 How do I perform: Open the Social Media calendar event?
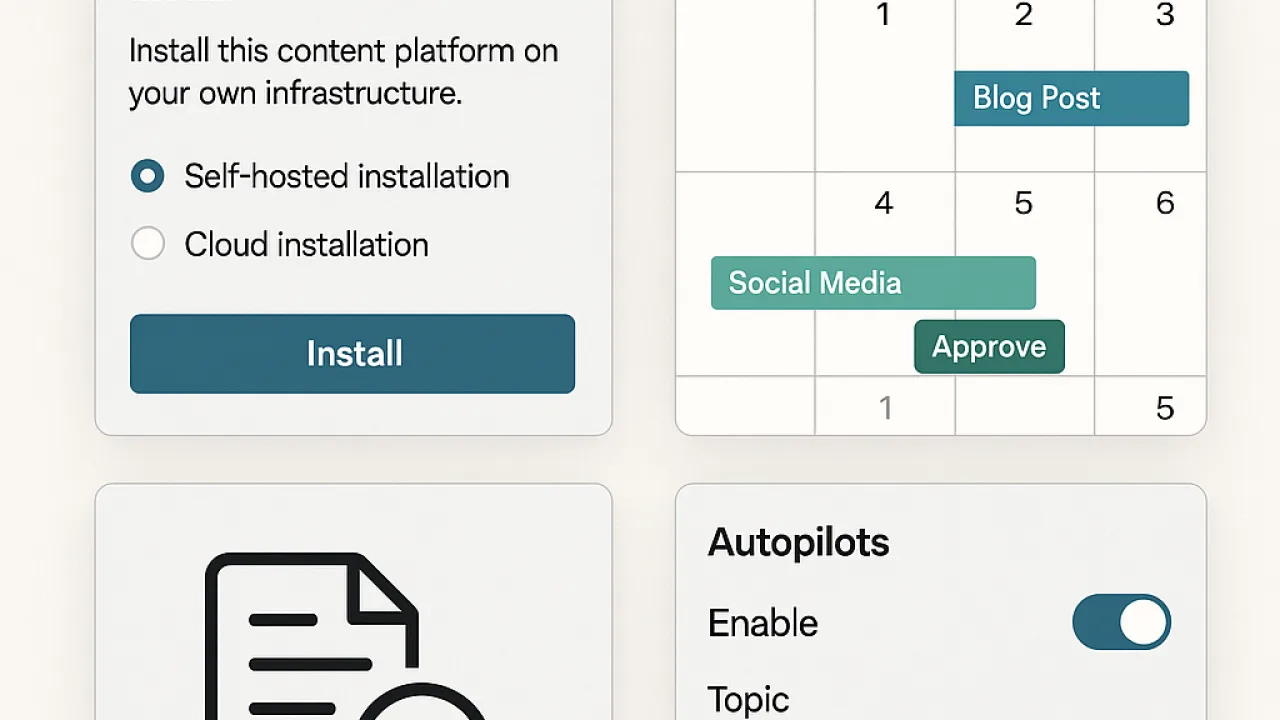[x=873, y=283]
